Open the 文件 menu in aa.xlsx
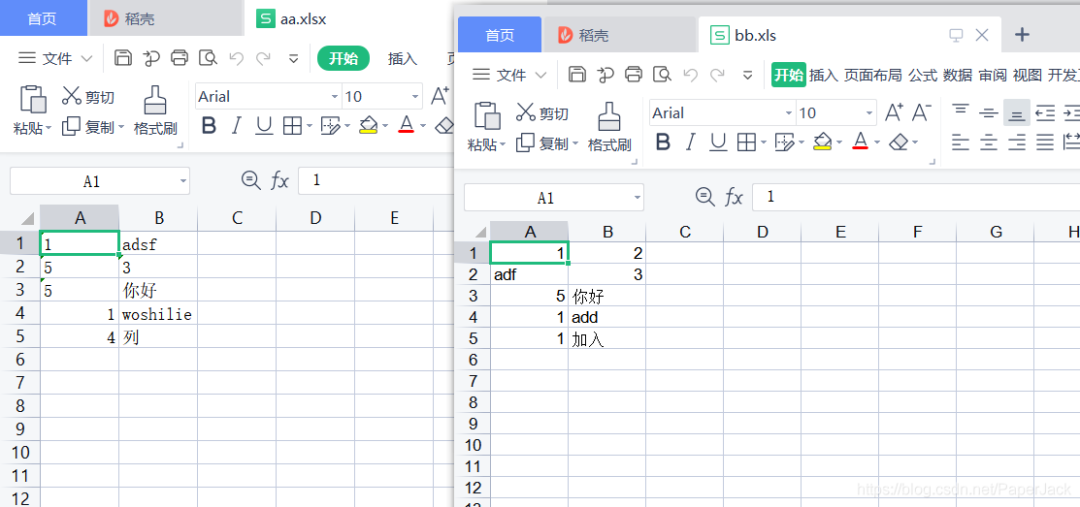This screenshot has width=1080, height=507. [56, 59]
